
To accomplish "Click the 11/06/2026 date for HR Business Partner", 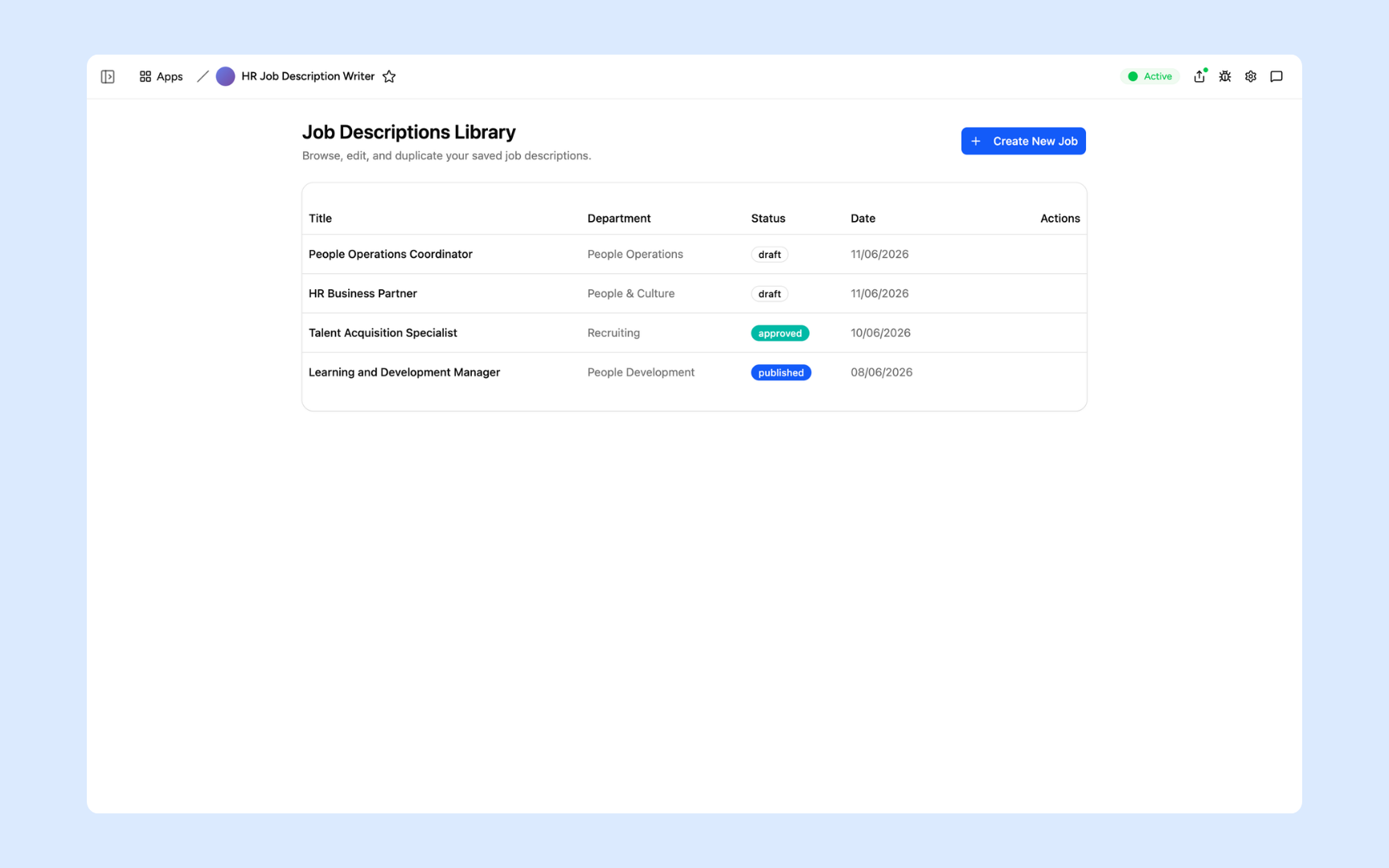I will [879, 293].
